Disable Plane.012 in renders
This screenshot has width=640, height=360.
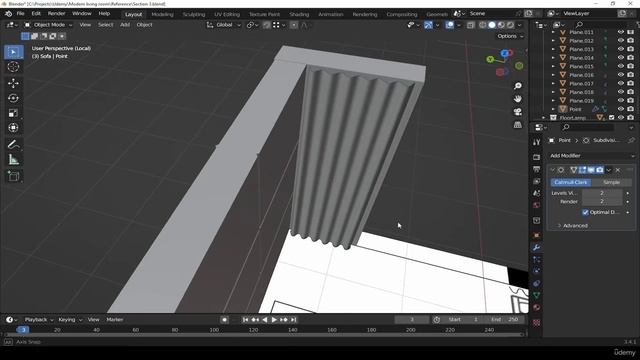[630, 40]
